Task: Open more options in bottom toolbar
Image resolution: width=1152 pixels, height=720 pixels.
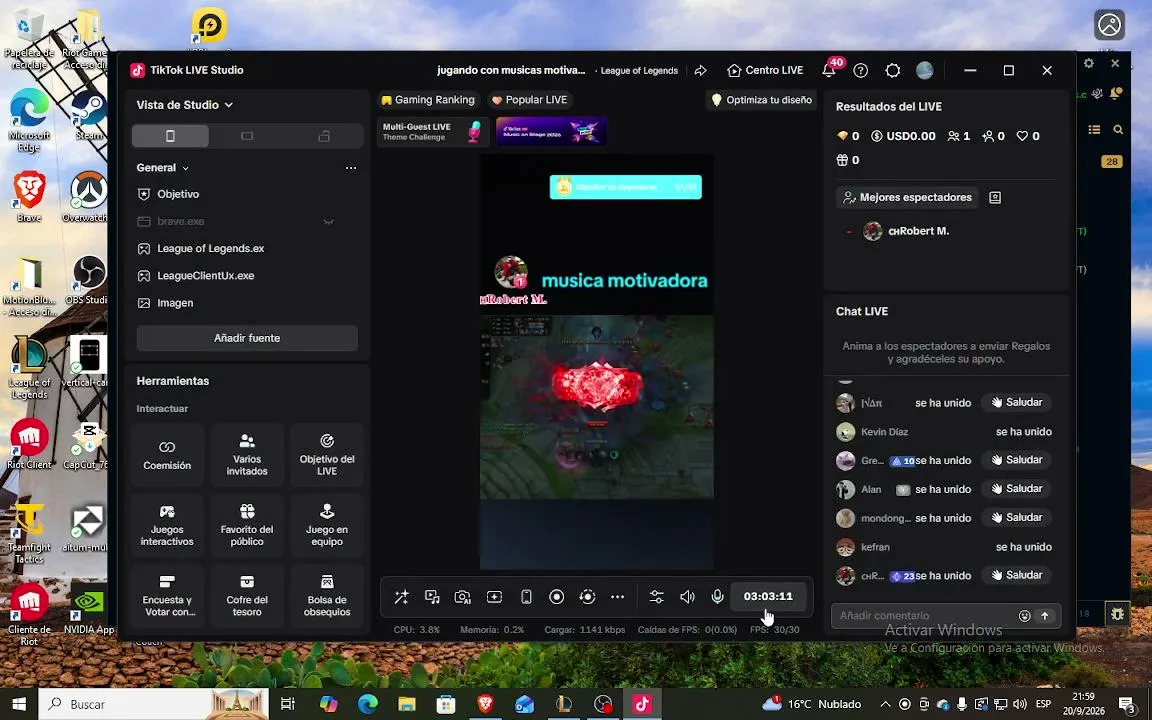Action: (x=618, y=597)
